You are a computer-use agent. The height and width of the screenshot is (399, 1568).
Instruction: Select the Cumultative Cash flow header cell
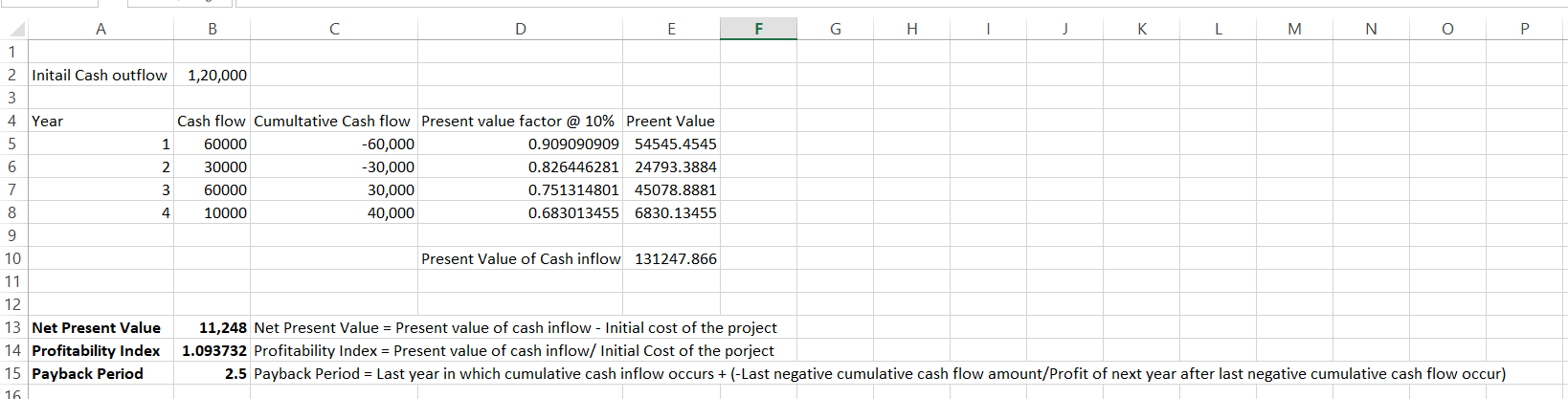332,121
